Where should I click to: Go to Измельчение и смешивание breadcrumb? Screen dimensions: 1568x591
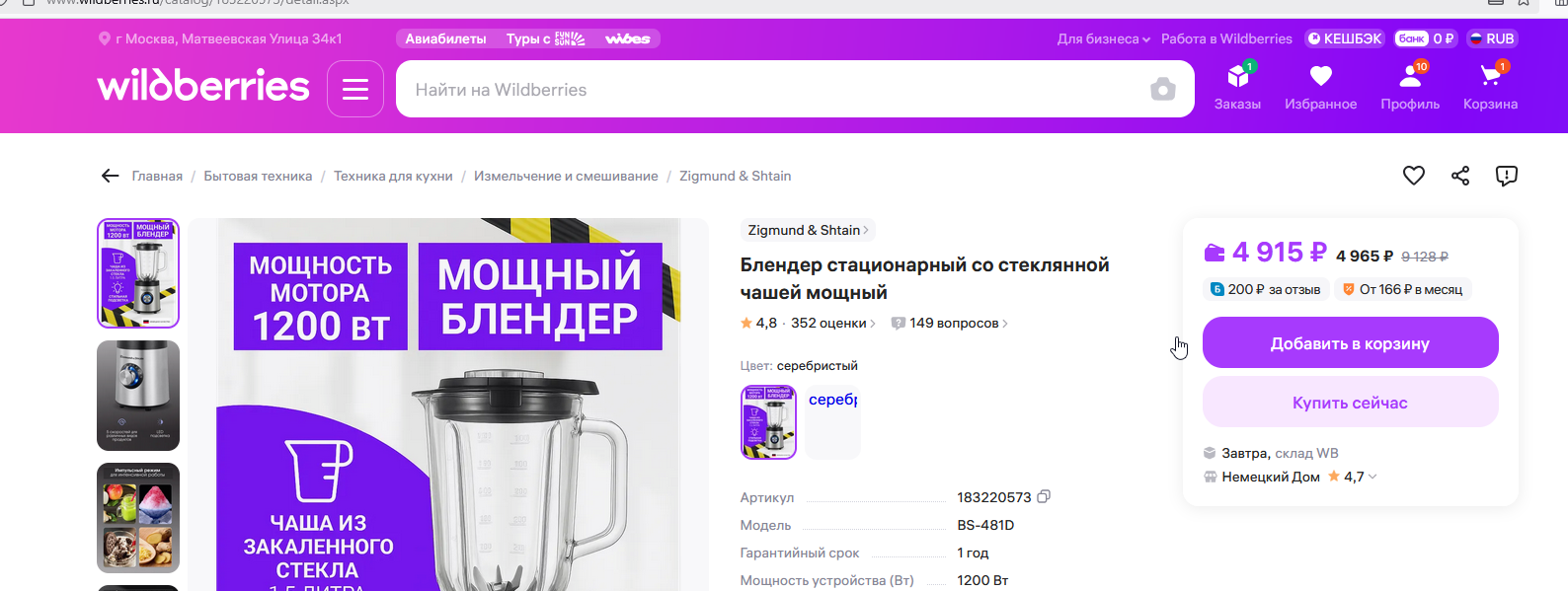(x=566, y=176)
